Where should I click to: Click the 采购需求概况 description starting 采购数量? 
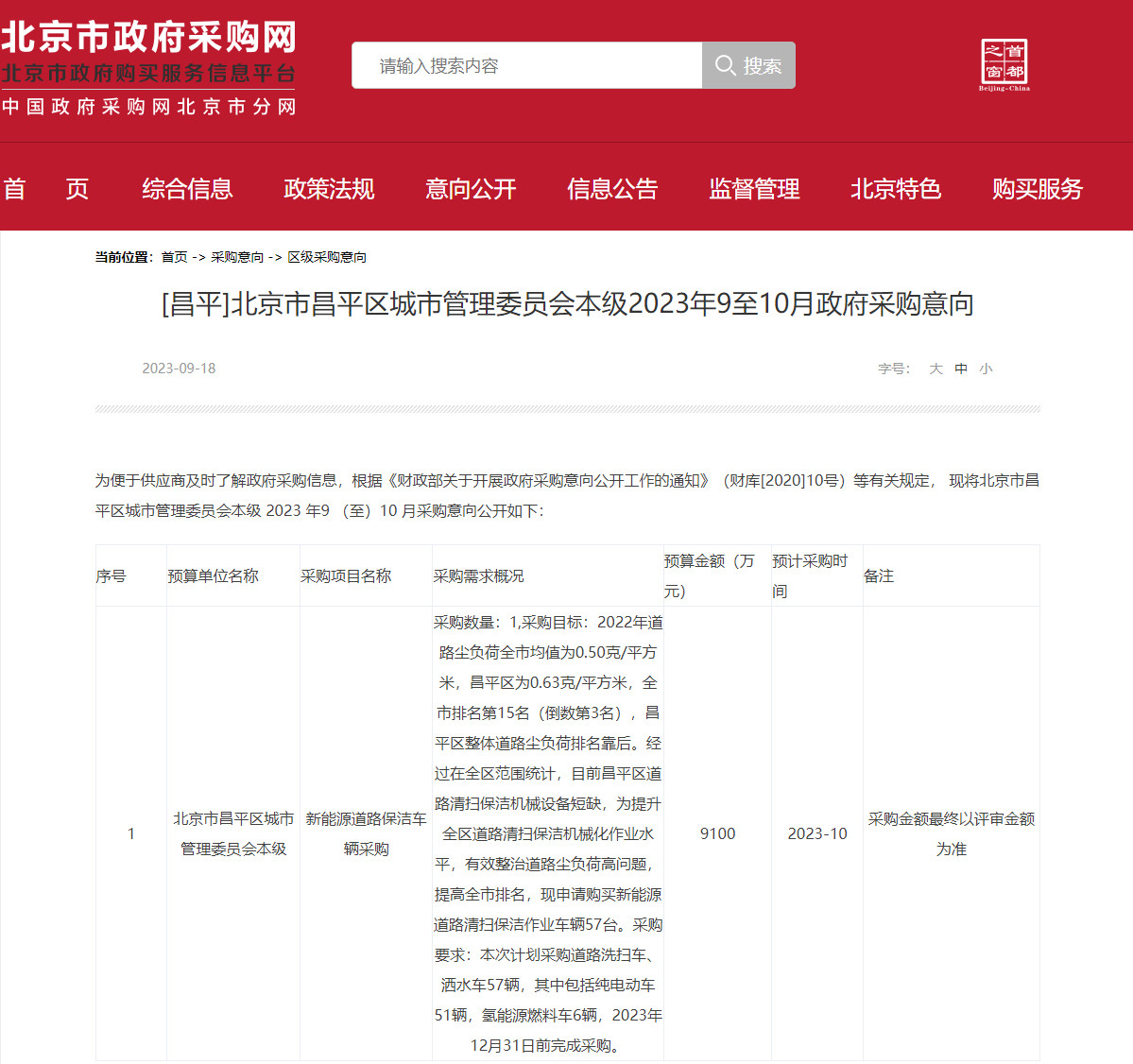tap(548, 833)
